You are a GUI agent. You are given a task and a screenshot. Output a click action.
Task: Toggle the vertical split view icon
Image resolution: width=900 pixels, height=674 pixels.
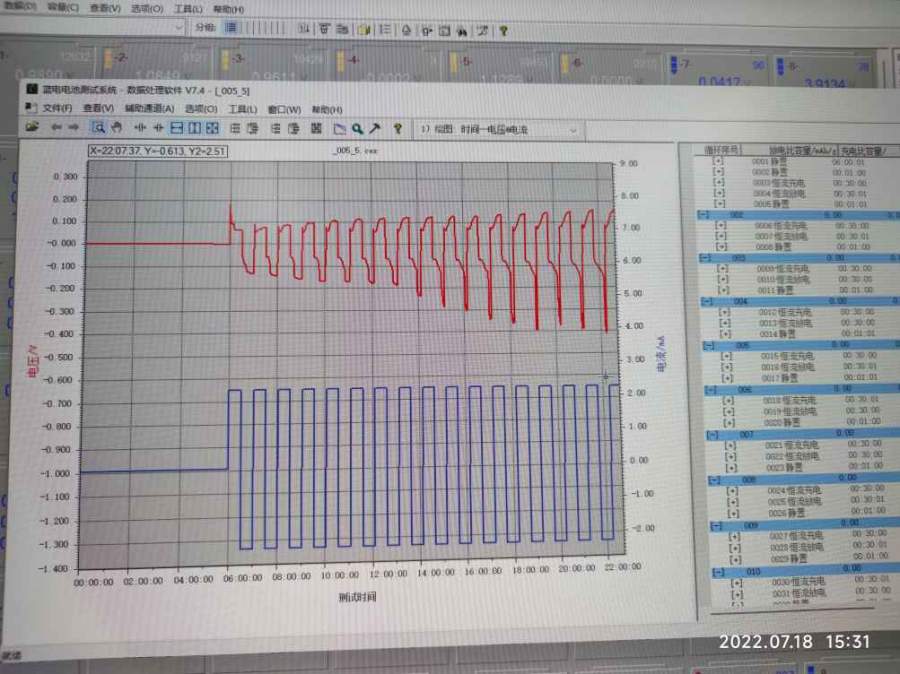[x=194, y=128]
